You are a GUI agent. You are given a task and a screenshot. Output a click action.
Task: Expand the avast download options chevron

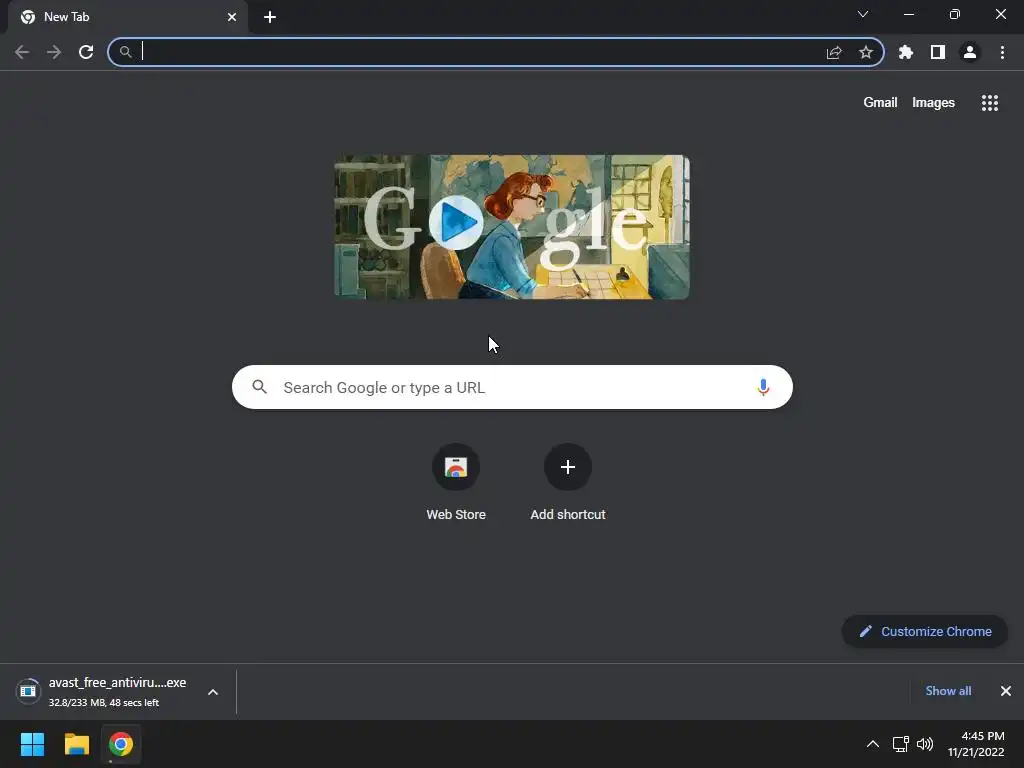point(213,692)
